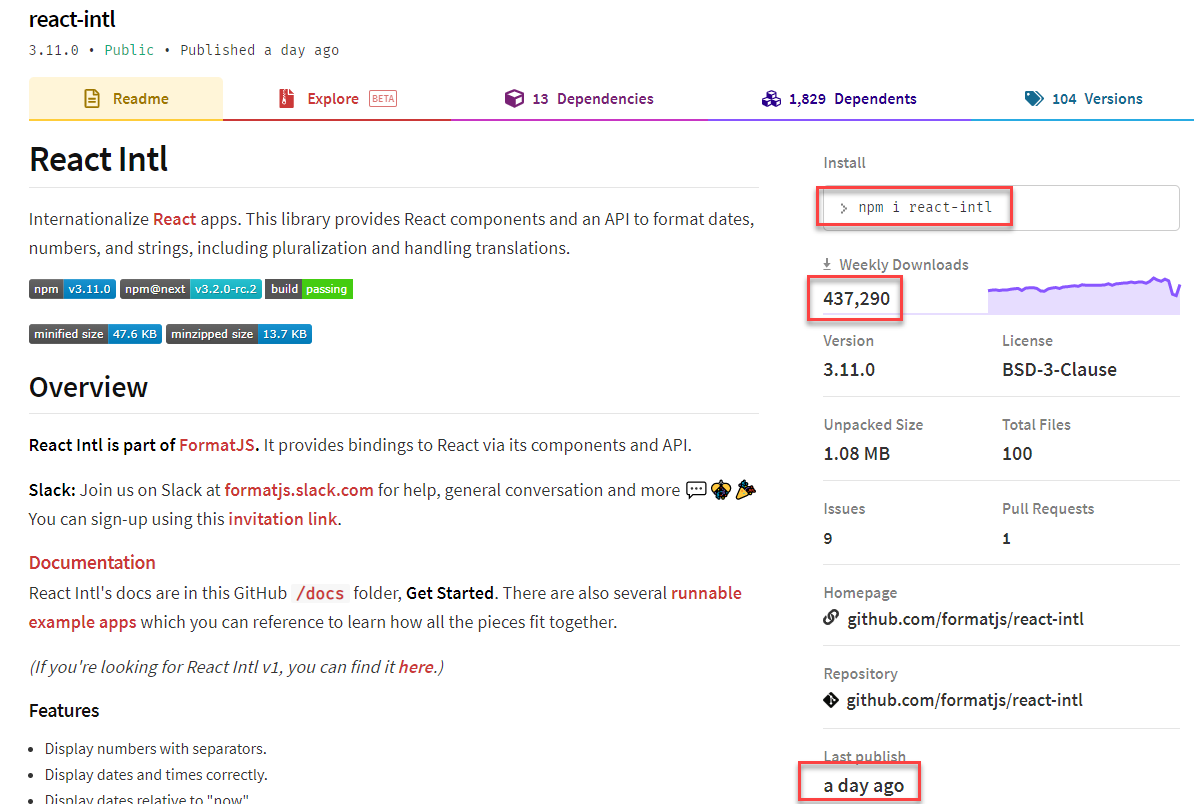Click the Dependents cubes icon
1194x804 pixels.
coord(771,98)
